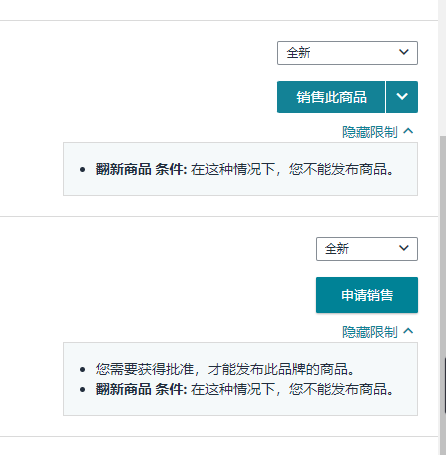
Task: Expand the arrow beside 销售此商品
Action: point(402,97)
